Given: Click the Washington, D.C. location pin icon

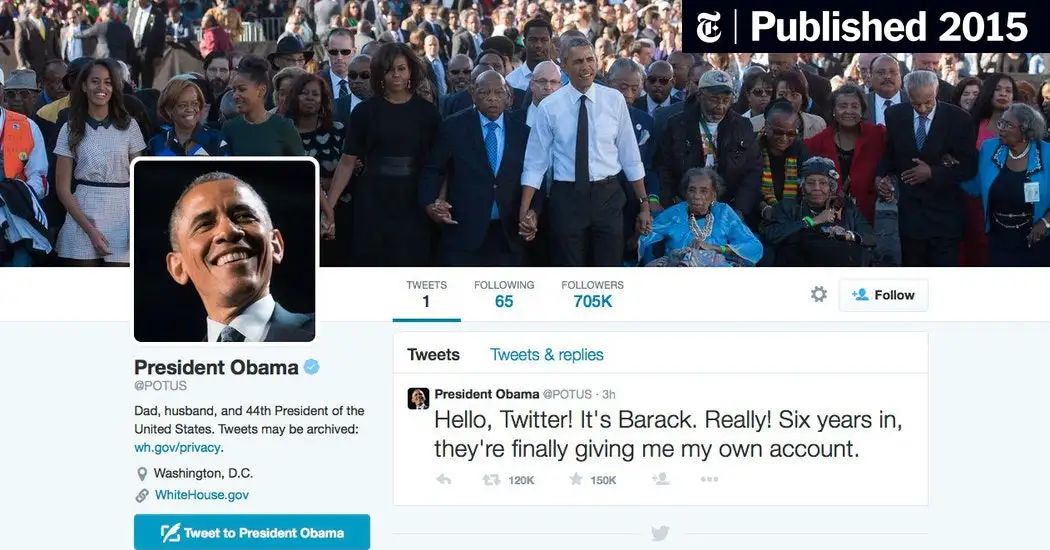Looking at the screenshot, I should point(142,474).
